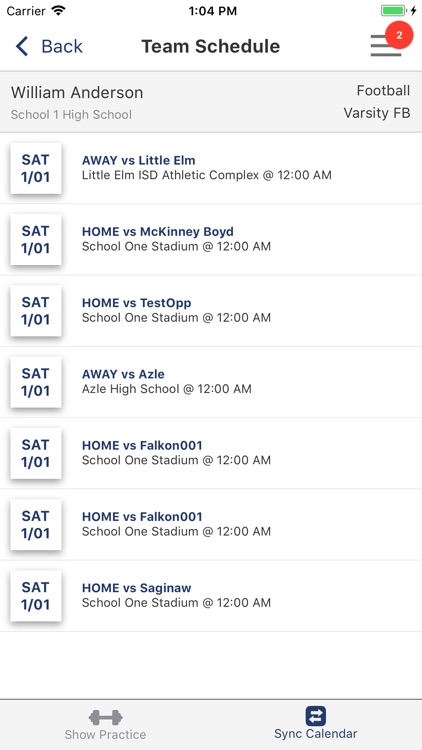Tap the Wi-Fi status icon
Screen dimensions: 422x750
58,11
